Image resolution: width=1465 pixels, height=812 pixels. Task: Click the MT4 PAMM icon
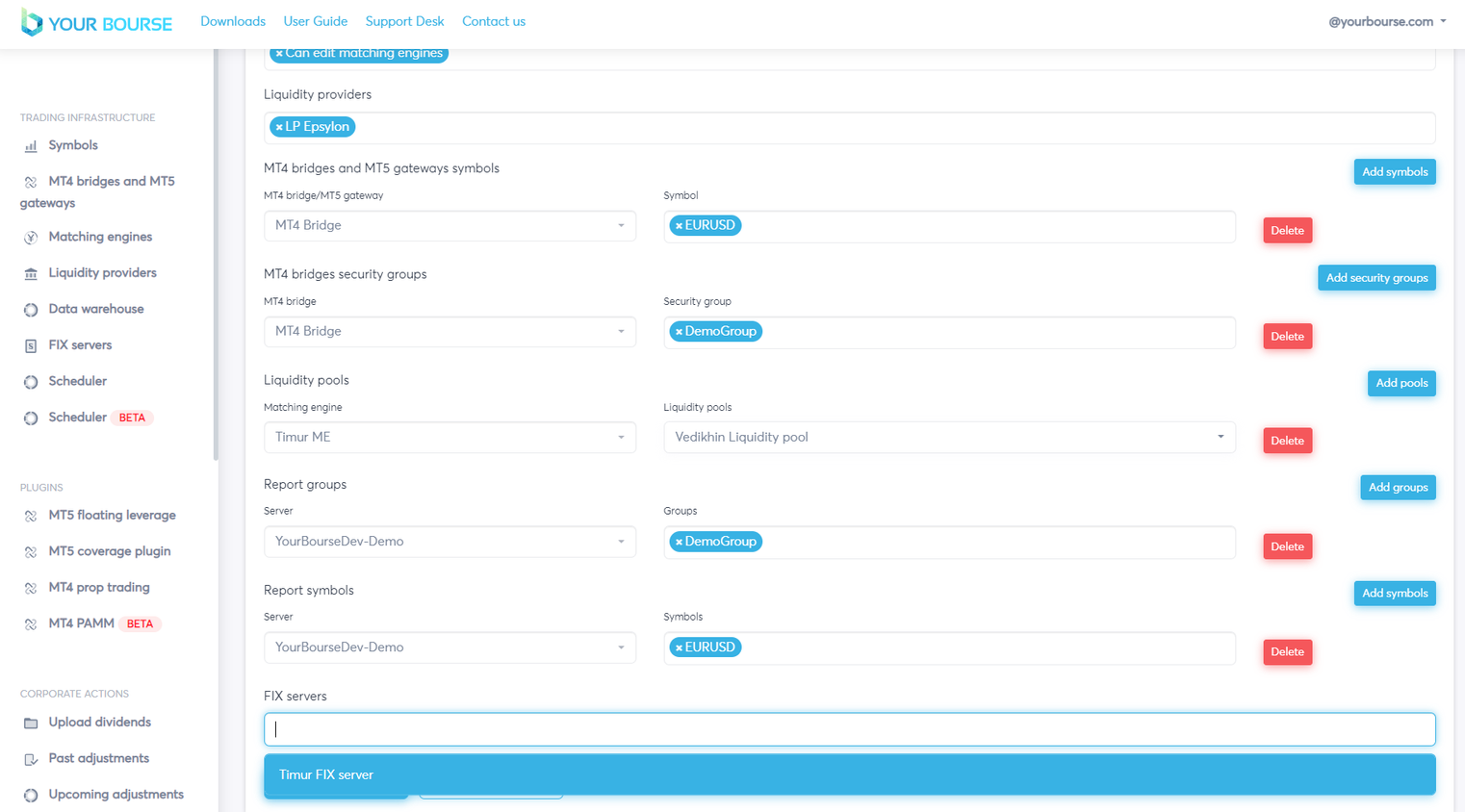[x=31, y=624]
